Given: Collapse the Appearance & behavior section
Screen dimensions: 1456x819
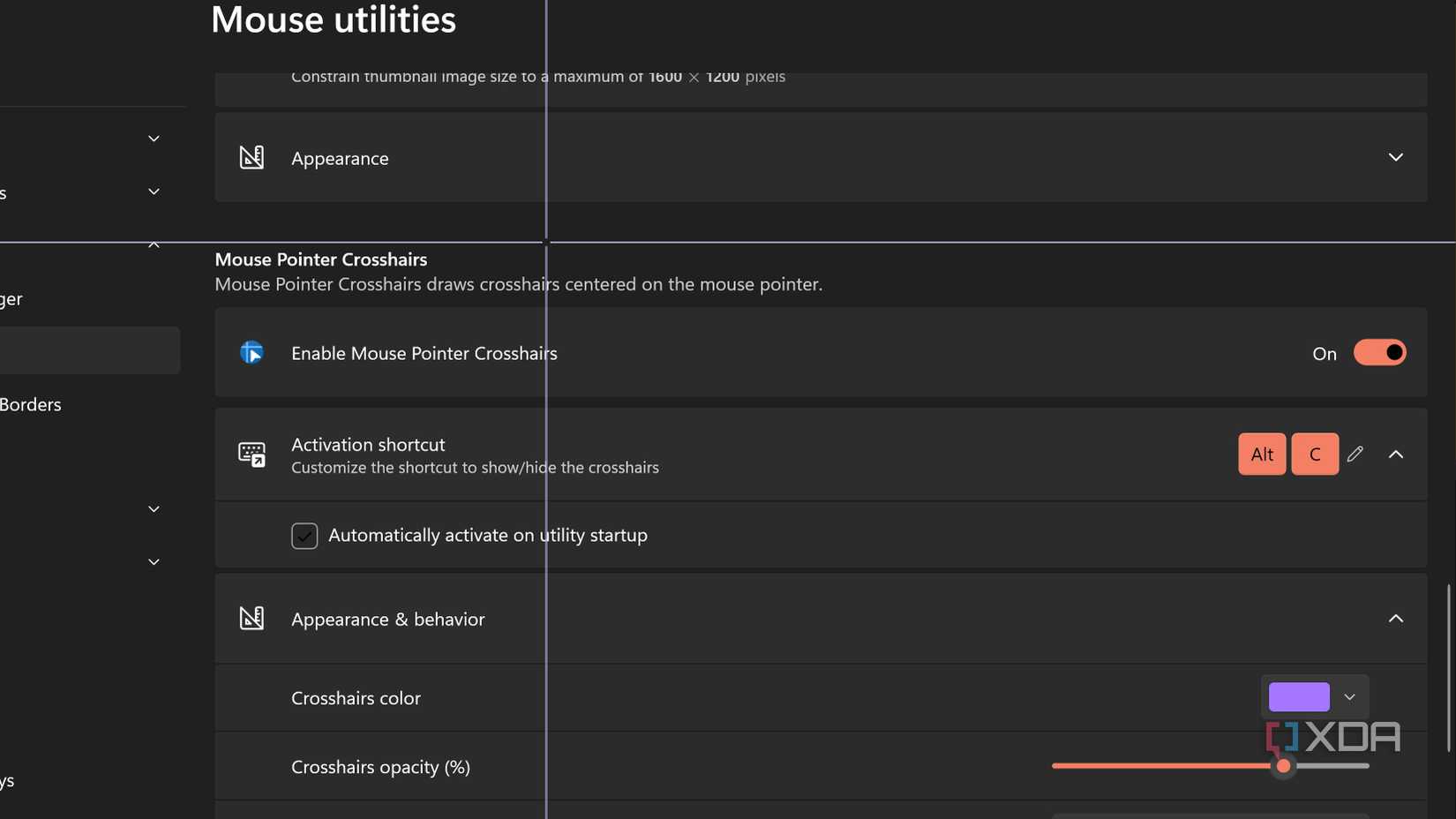Looking at the screenshot, I should click(1395, 618).
